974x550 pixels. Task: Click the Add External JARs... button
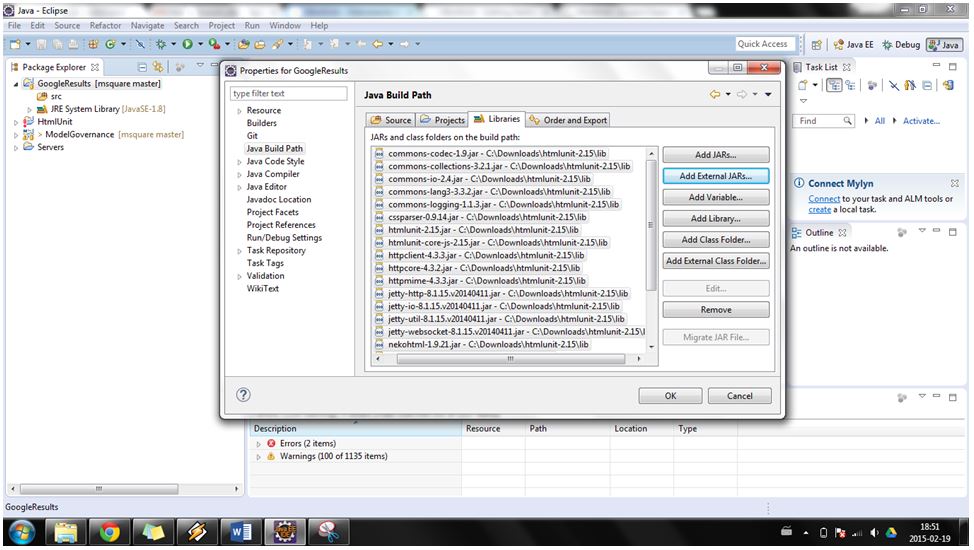click(716, 176)
